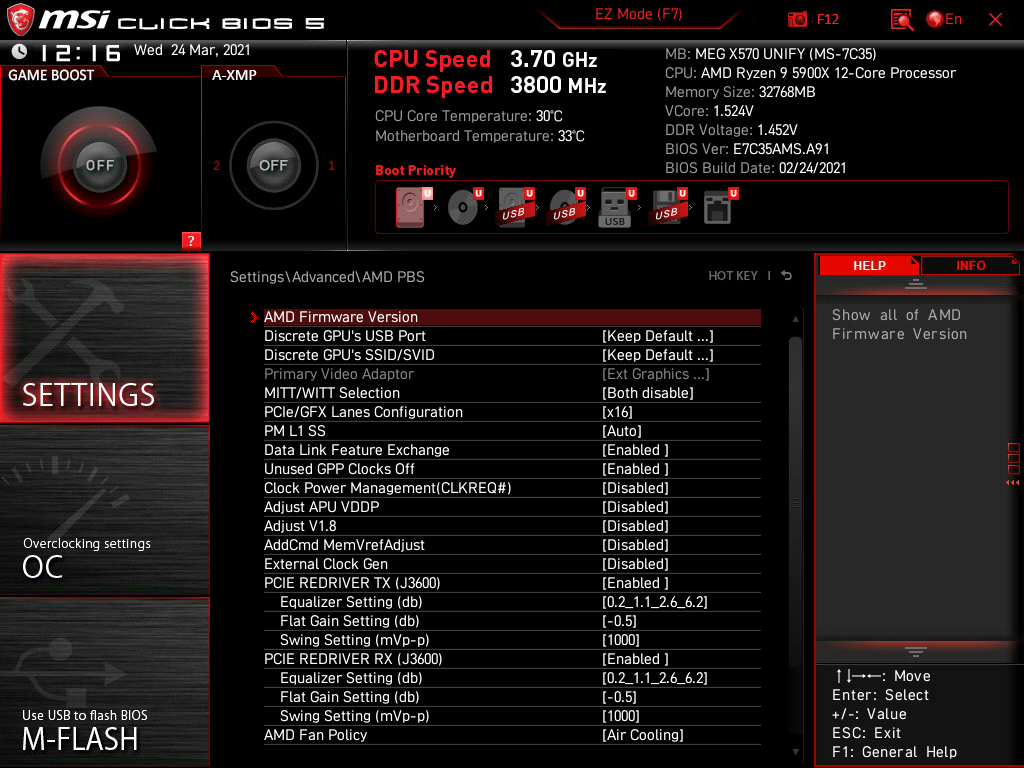Close the BIOS with the red X
Viewport: 1024px width, 768px height.
pos(995,20)
